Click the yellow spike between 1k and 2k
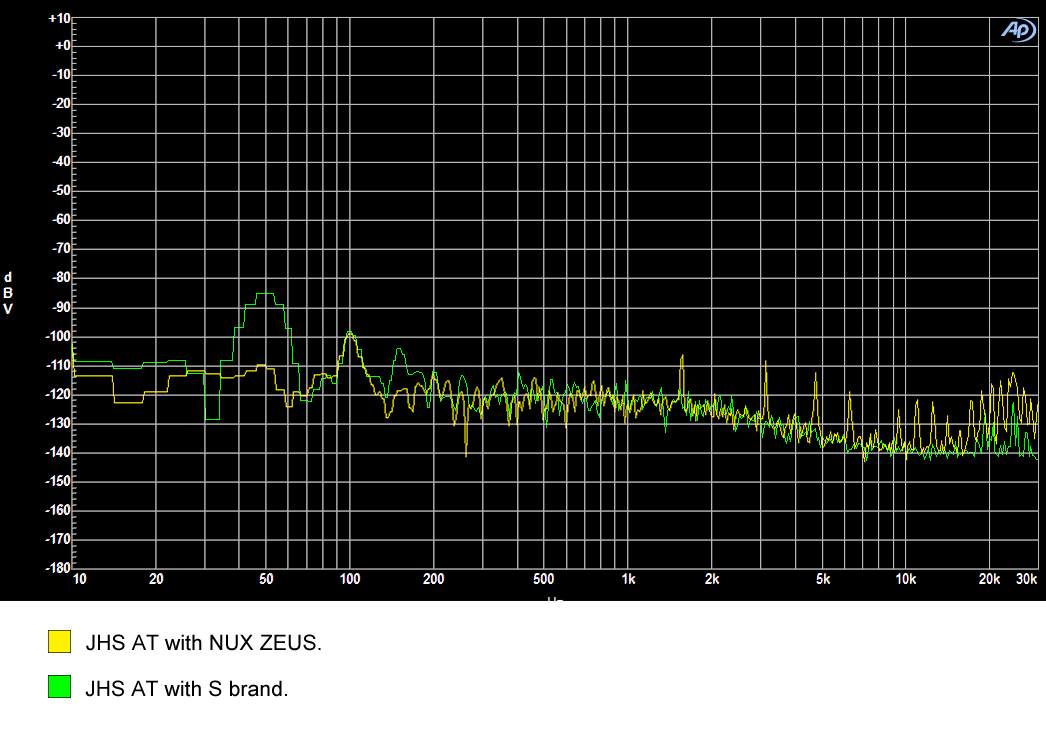 coord(682,356)
